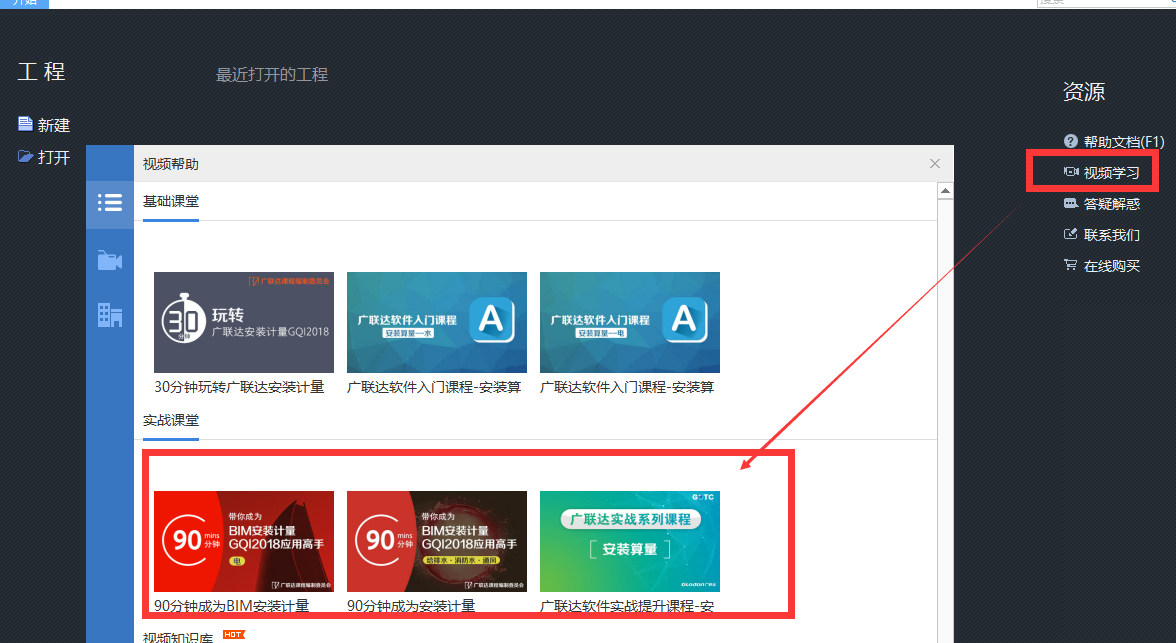Image resolution: width=1176 pixels, height=643 pixels.
Task: Click the search field at top right
Action: tap(1106, 3)
